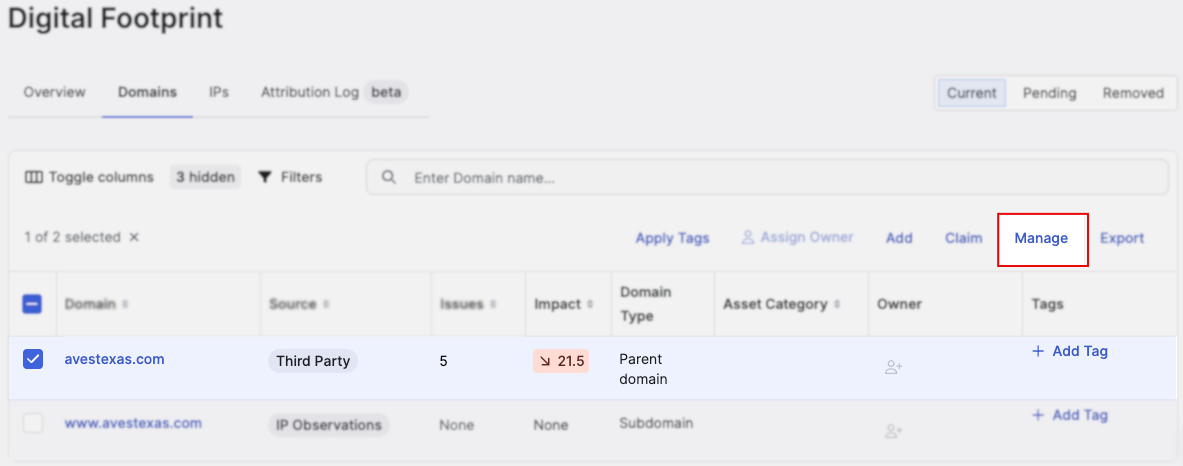Open the avestexas.com domain link
This screenshot has width=1183, height=466.
pyautogui.click(x=115, y=359)
